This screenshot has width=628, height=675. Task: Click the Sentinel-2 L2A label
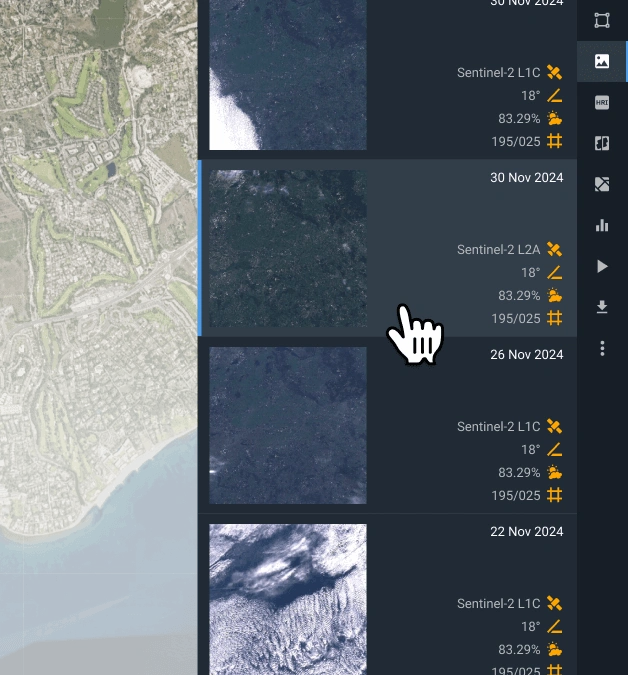[498, 249]
